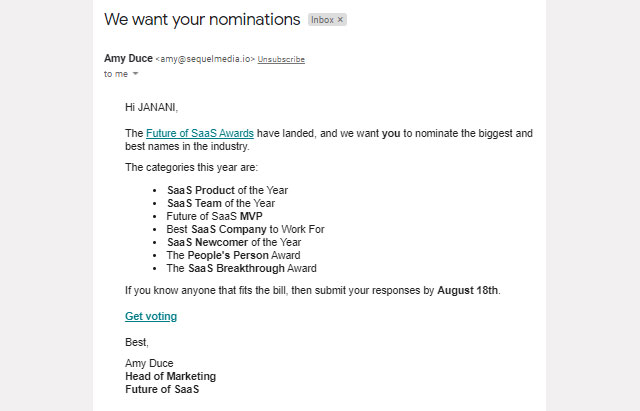Click the "SaaS Team of the Year" item
The width and height of the screenshot is (640, 411).
[x=220, y=203]
